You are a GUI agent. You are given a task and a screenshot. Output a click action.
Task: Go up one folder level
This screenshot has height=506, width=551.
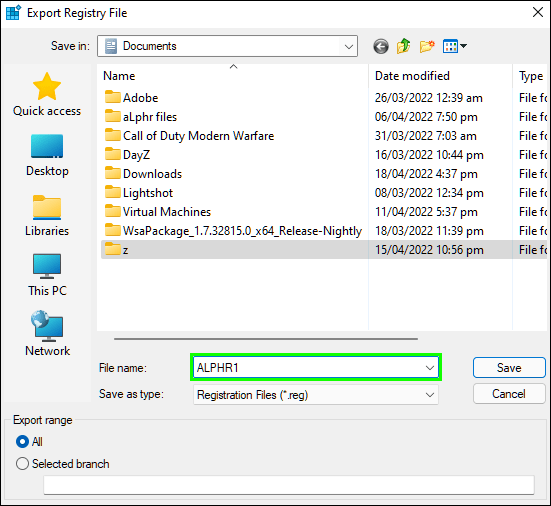pyautogui.click(x=403, y=46)
